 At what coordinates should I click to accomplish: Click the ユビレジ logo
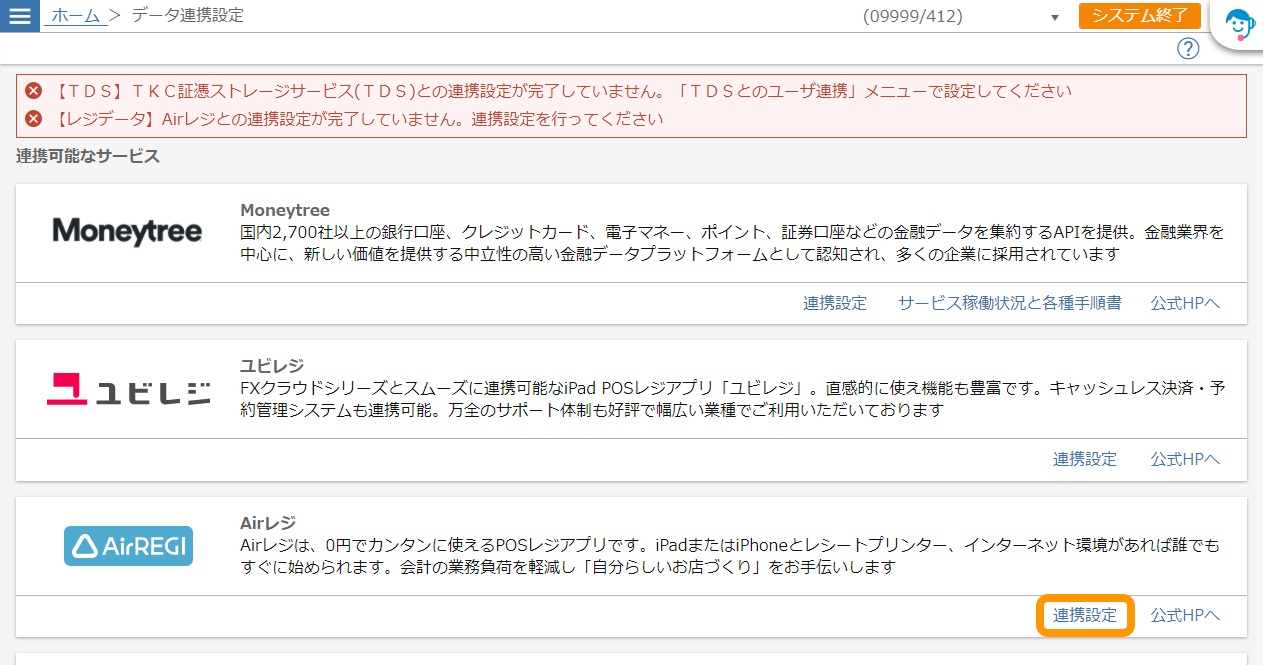pos(128,389)
